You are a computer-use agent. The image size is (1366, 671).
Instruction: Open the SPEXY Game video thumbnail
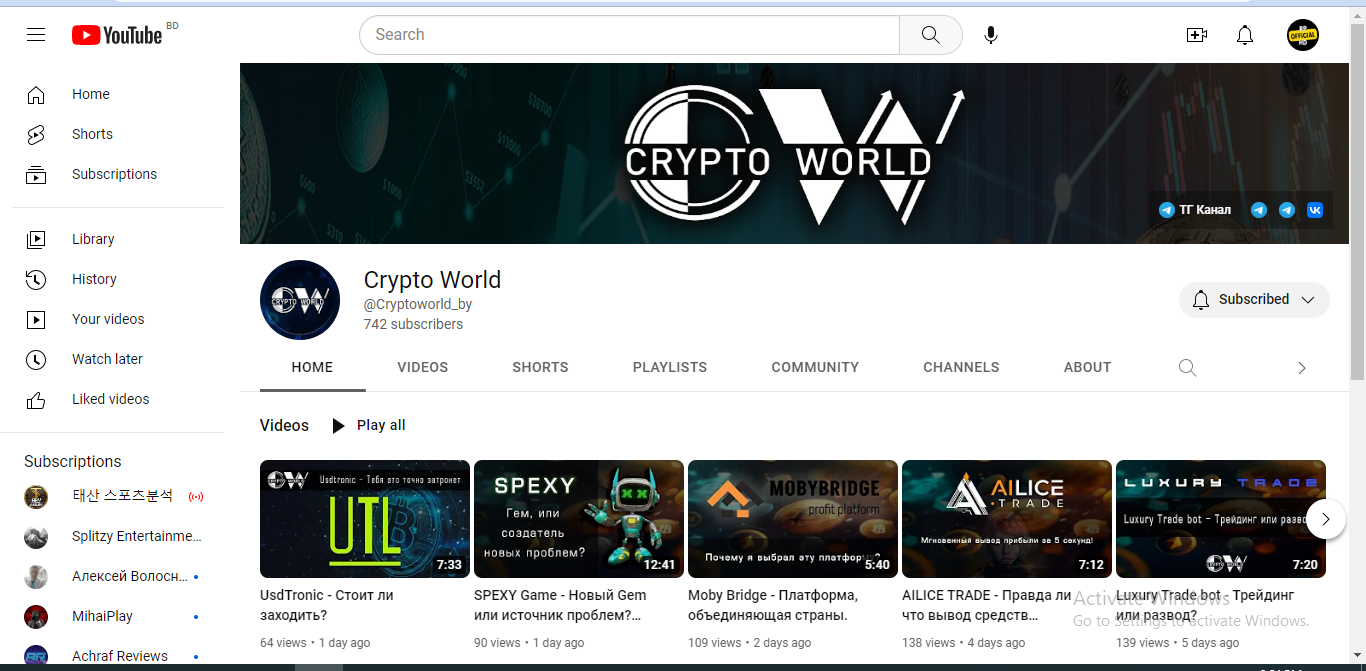coord(579,519)
